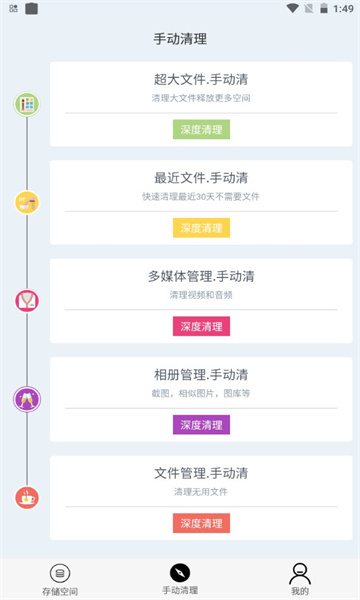Open the 最近文件.手动清 card title
This screenshot has width=360, height=600.
(x=201, y=178)
